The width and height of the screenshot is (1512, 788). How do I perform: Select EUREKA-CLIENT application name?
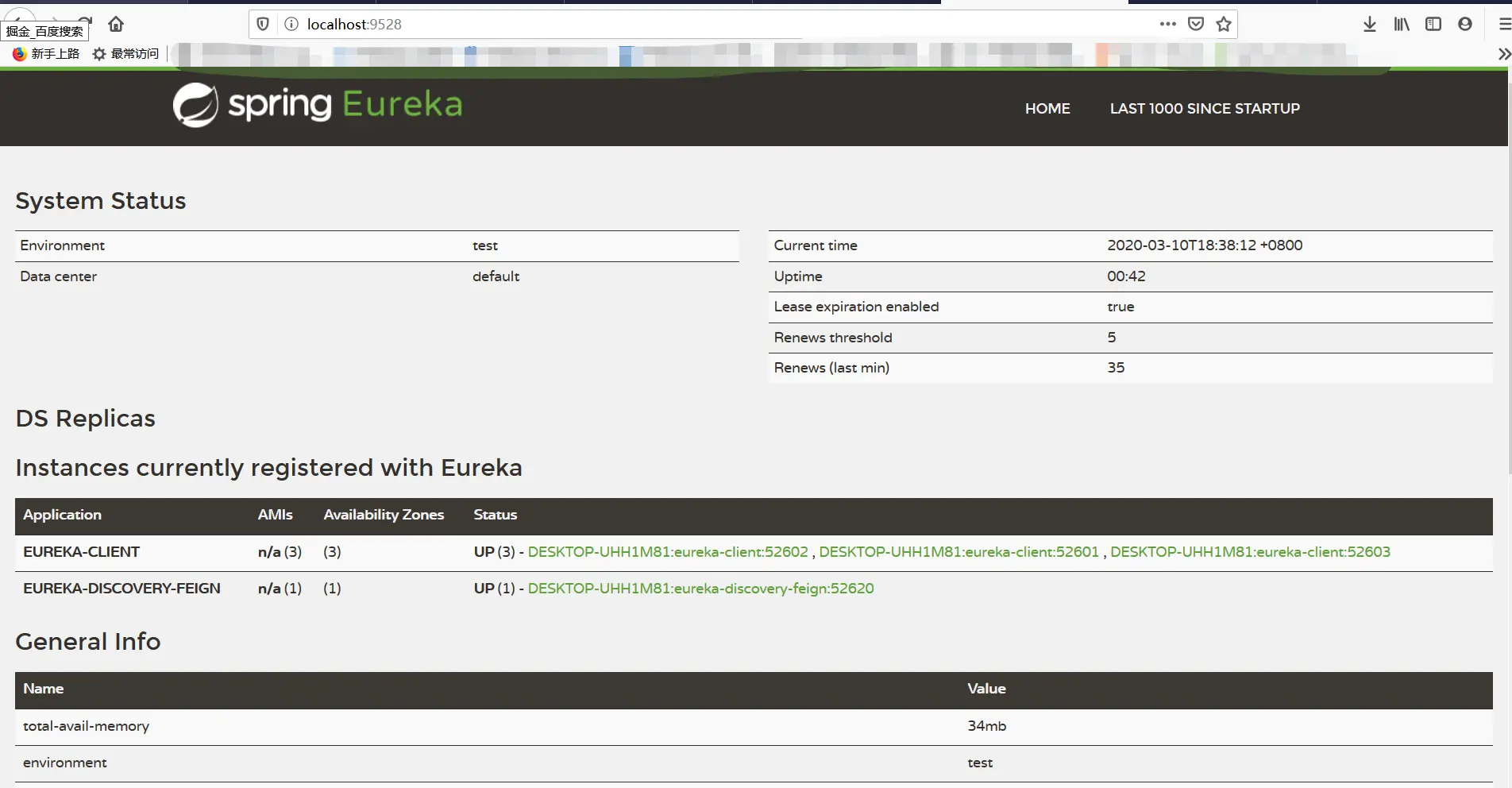tap(82, 552)
